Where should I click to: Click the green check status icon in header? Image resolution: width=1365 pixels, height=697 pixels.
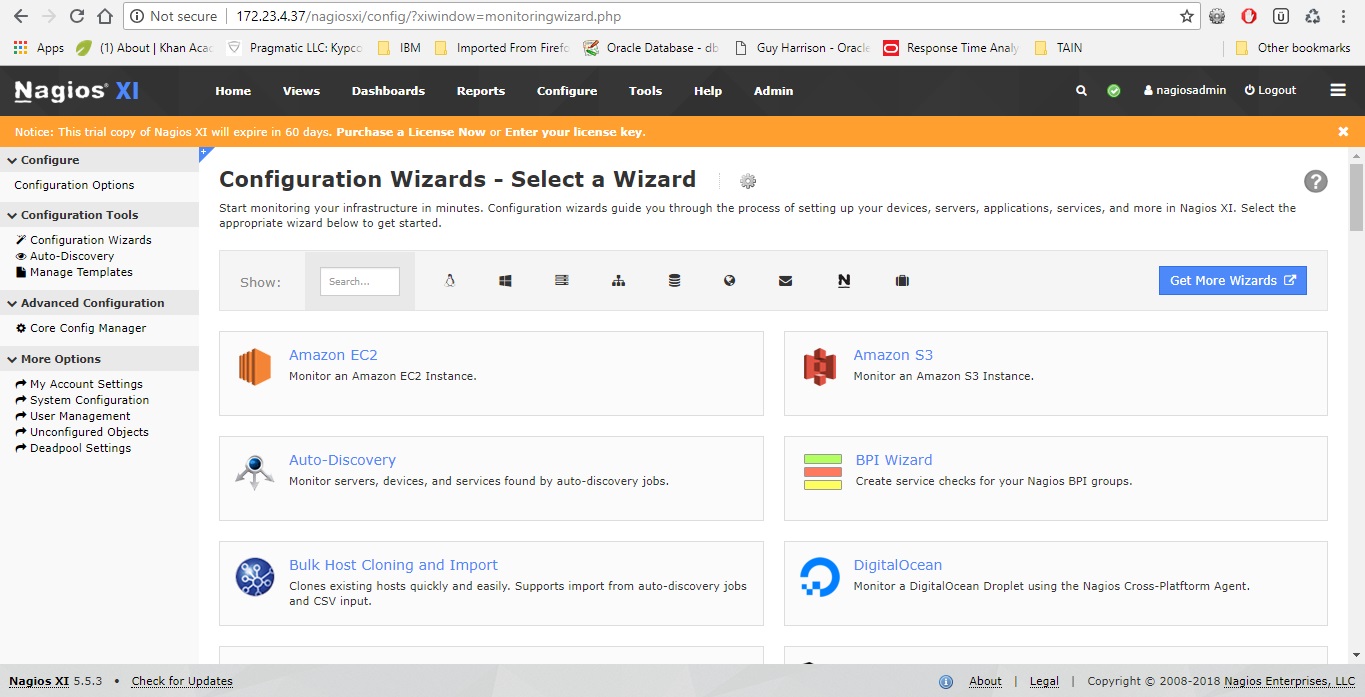[1114, 90]
